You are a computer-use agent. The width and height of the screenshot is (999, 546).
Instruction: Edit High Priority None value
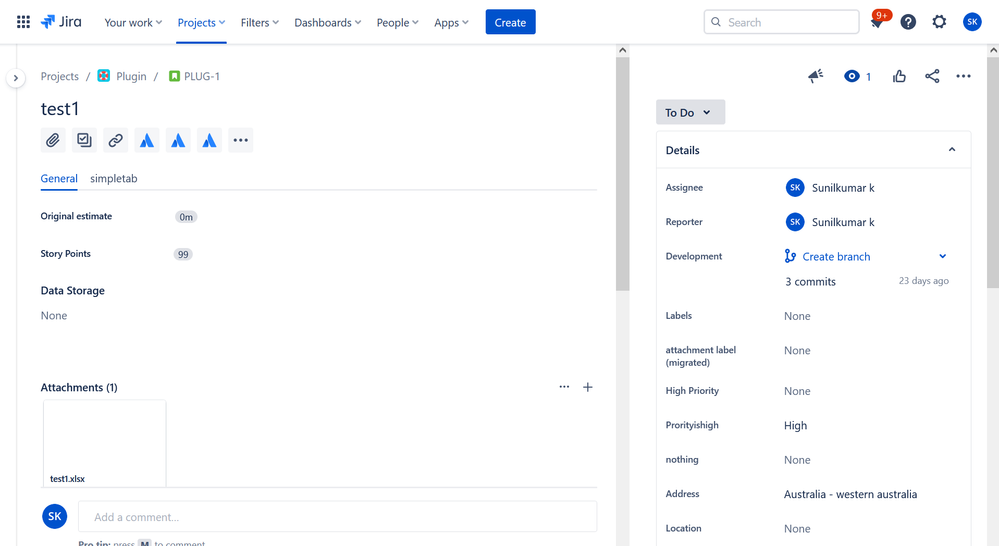click(797, 391)
